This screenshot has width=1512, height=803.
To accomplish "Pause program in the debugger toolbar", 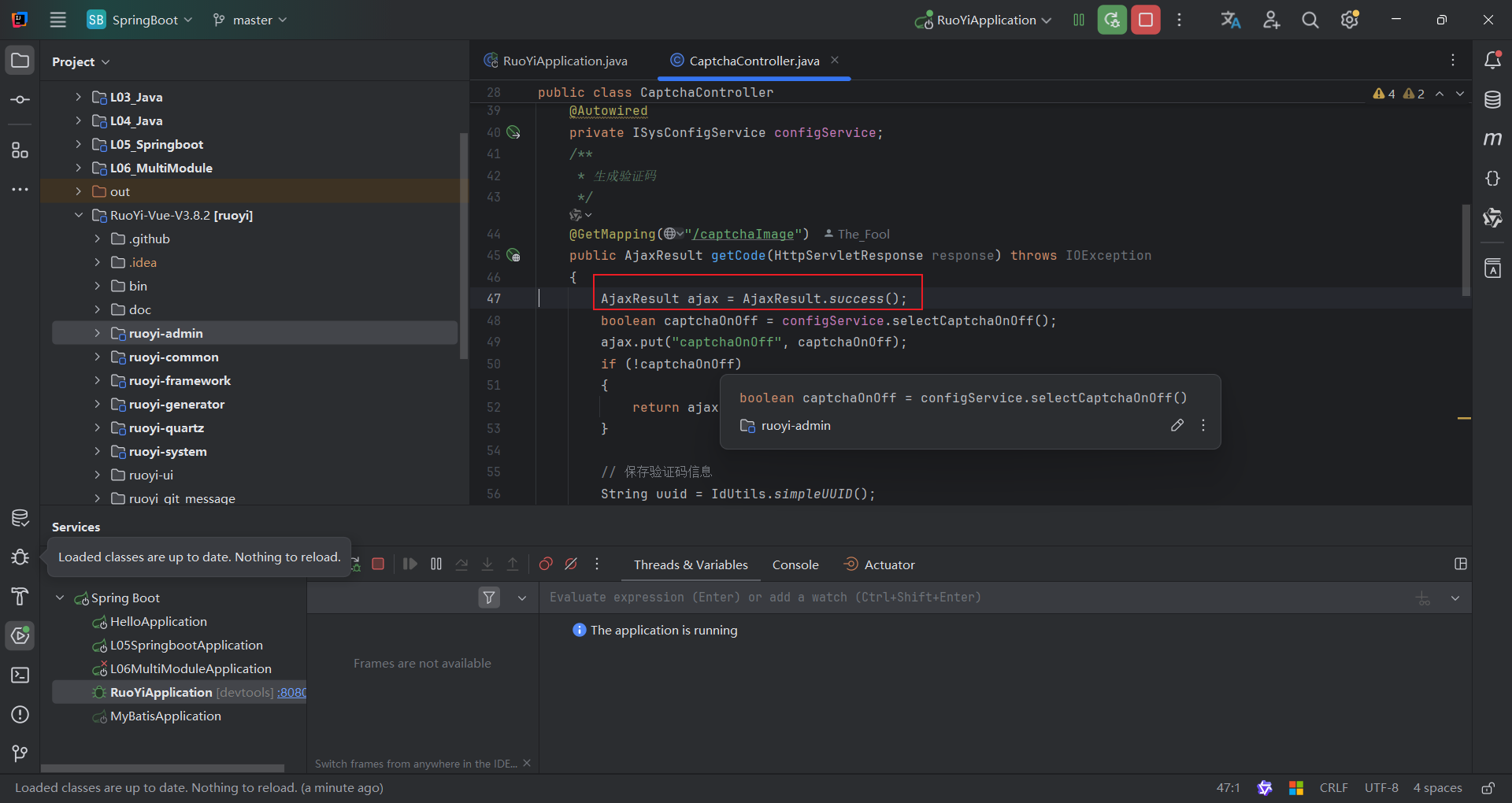I will (x=436, y=564).
